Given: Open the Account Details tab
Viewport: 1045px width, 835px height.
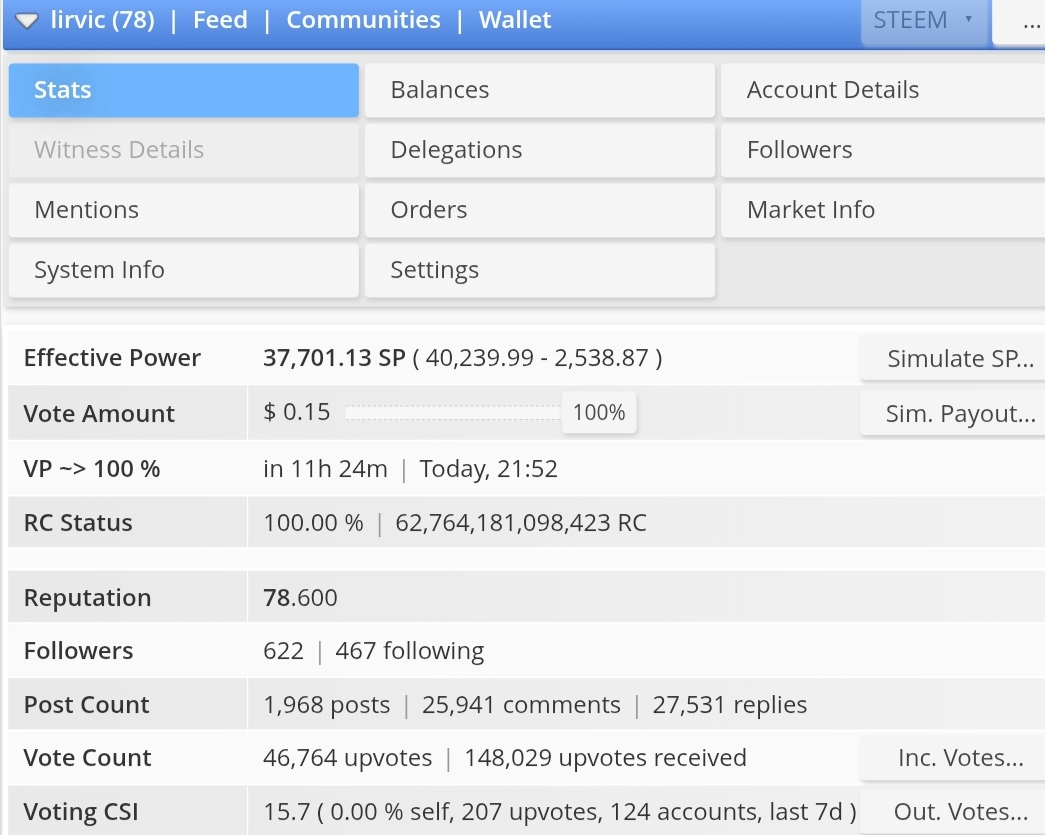Looking at the screenshot, I should coord(883,90).
